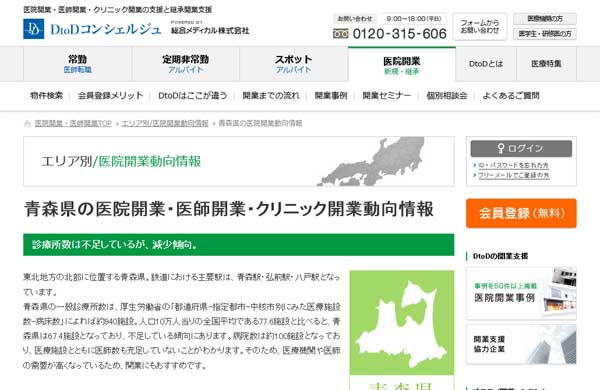Viewport: 600px width, 390px height.
Task: Click the Aomori prefecture map image
Action: [x=402, y=322]
